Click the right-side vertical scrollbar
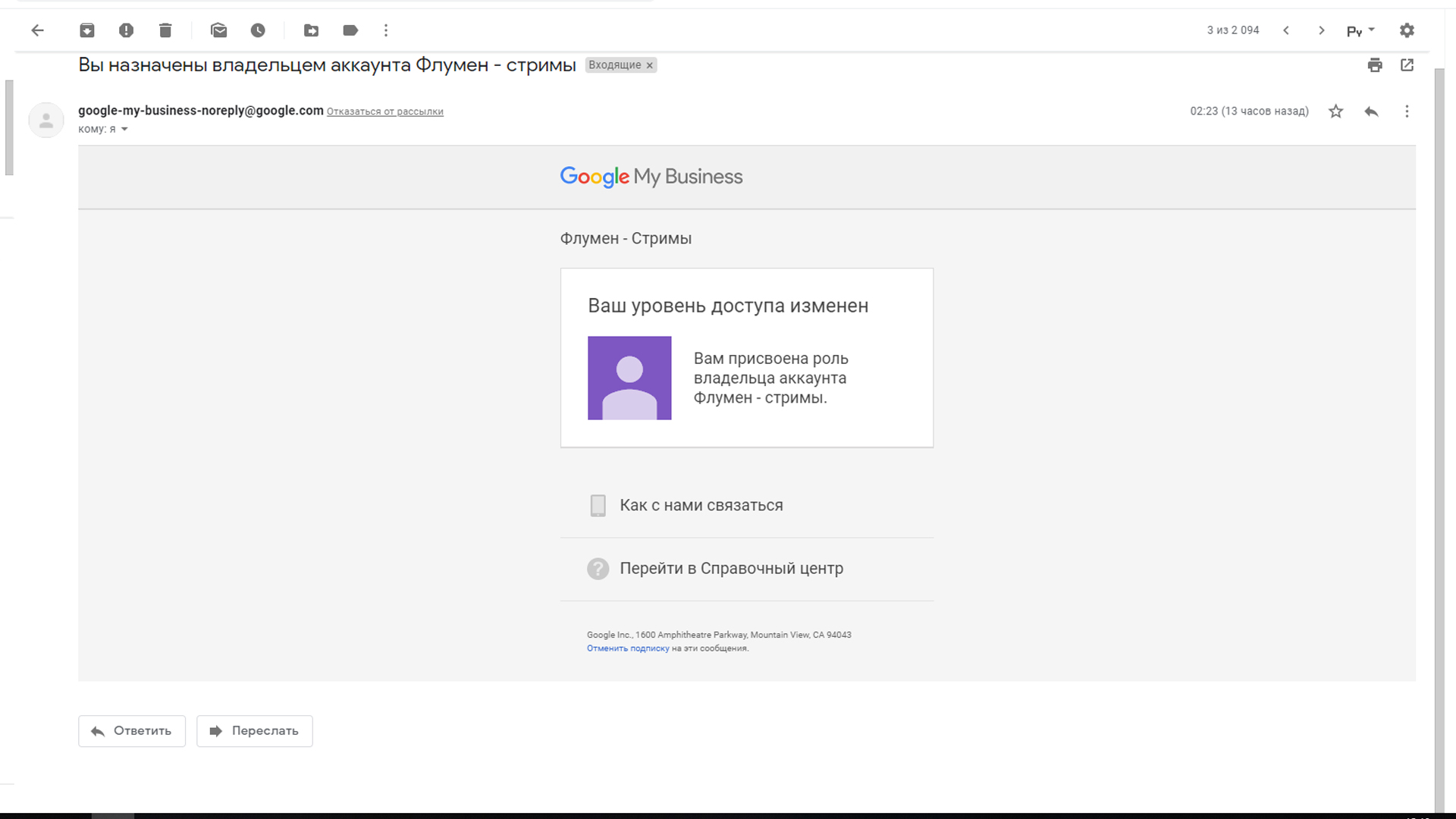 (1439, 440)
